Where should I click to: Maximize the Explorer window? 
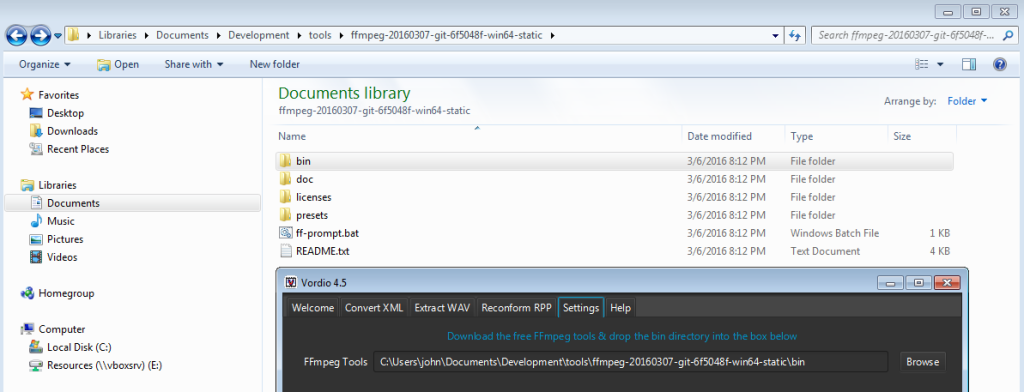point(977,11)
